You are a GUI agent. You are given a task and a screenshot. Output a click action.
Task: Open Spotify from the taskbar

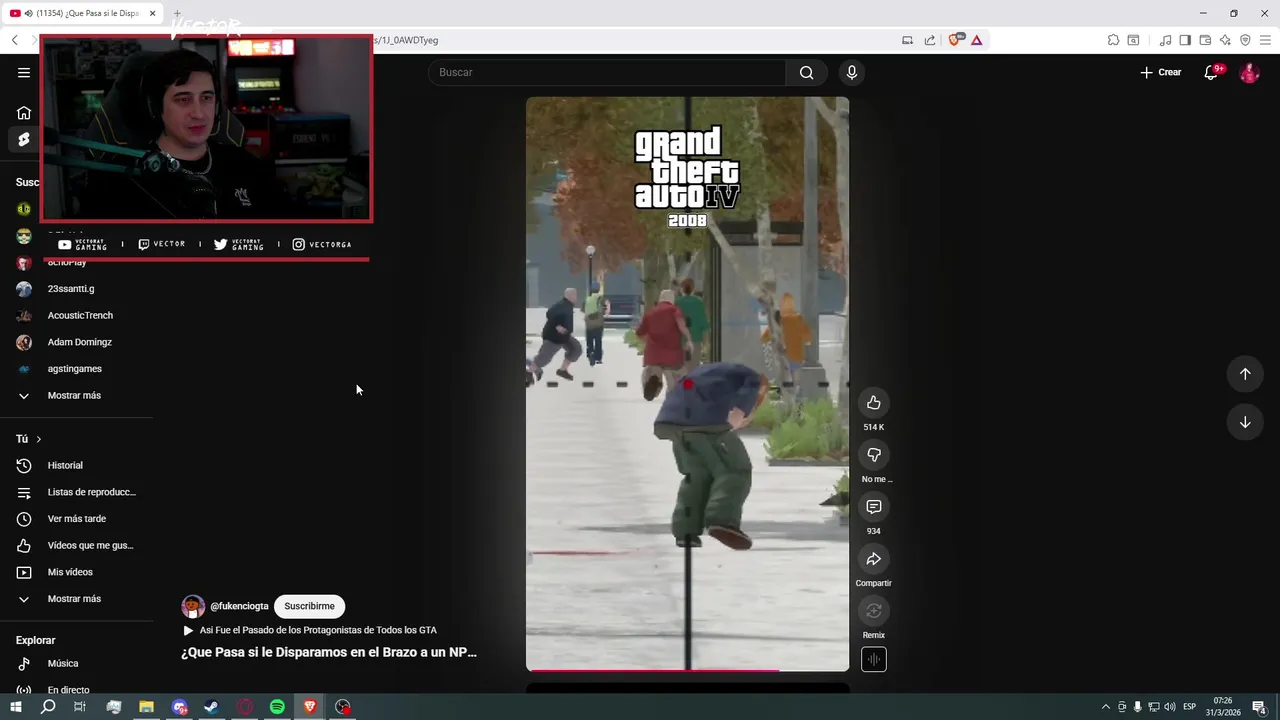click(277, 707)
